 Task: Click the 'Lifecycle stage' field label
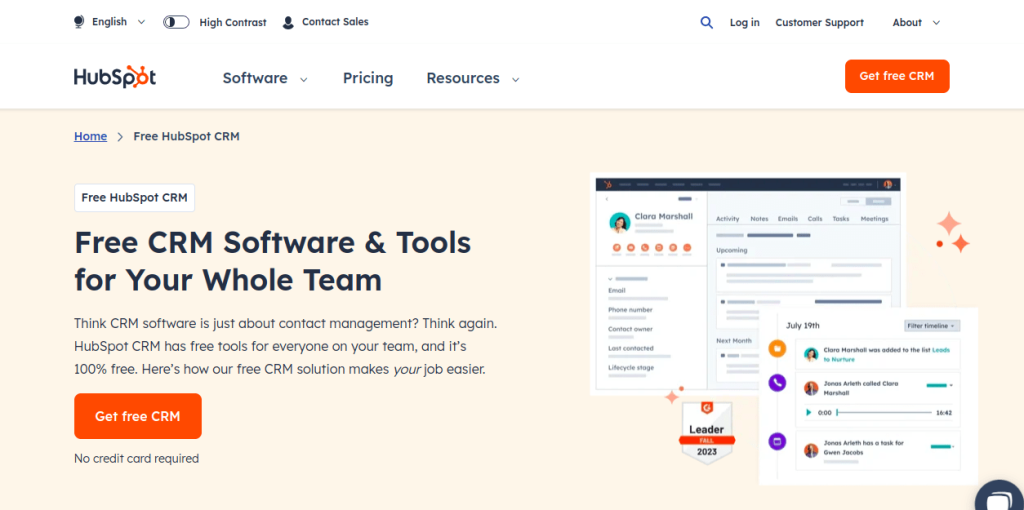pos(631,368)
